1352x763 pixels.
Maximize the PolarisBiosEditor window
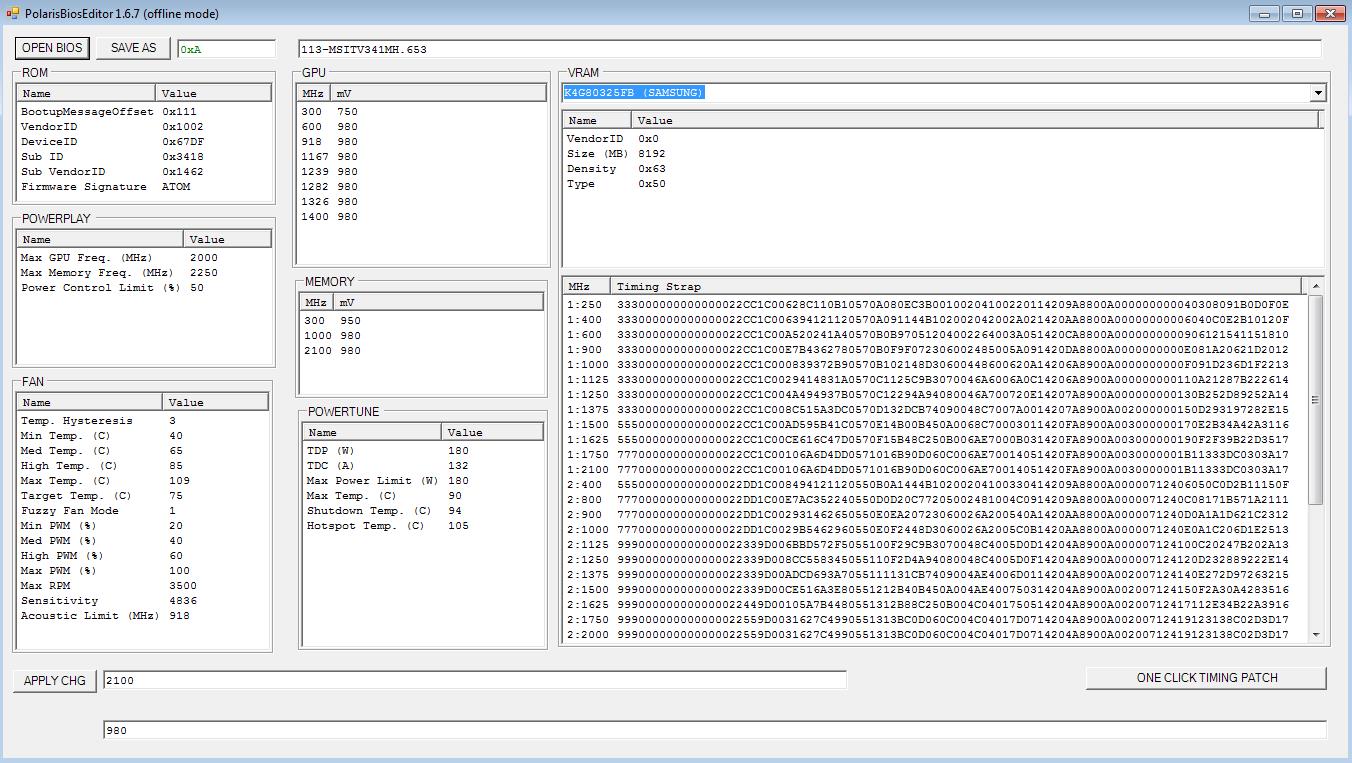click(1297, 13)
